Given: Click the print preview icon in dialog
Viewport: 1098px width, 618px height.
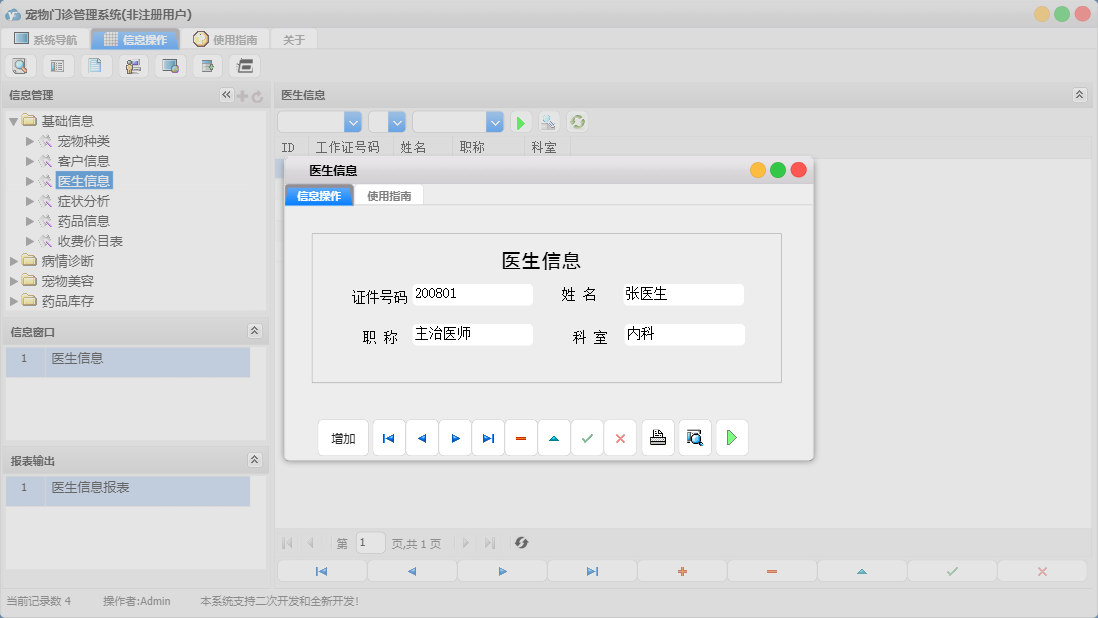Looking at the screenshot, I should click(694, 437).
